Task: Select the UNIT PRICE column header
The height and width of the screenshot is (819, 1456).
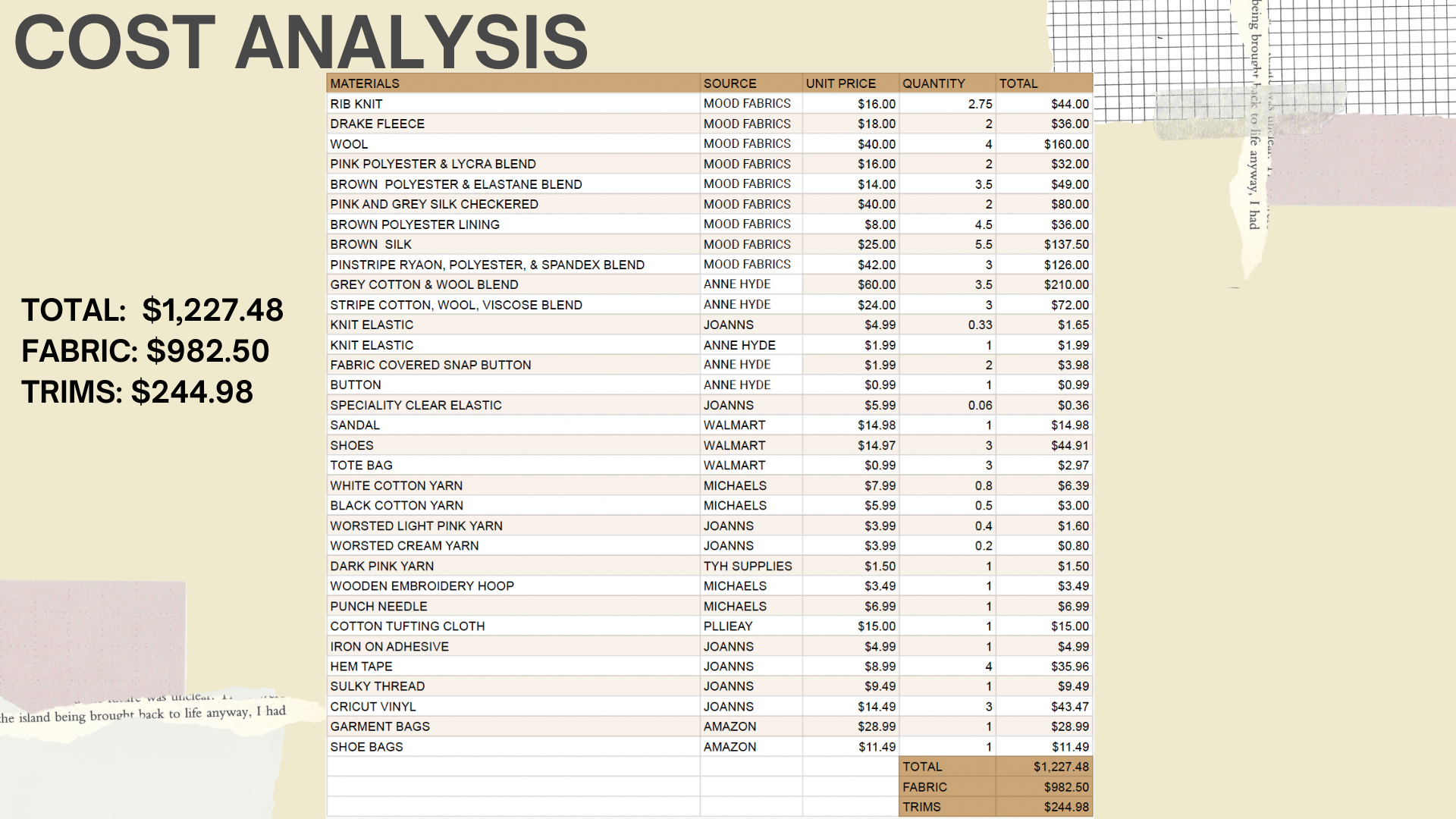Action: [851, 83]
